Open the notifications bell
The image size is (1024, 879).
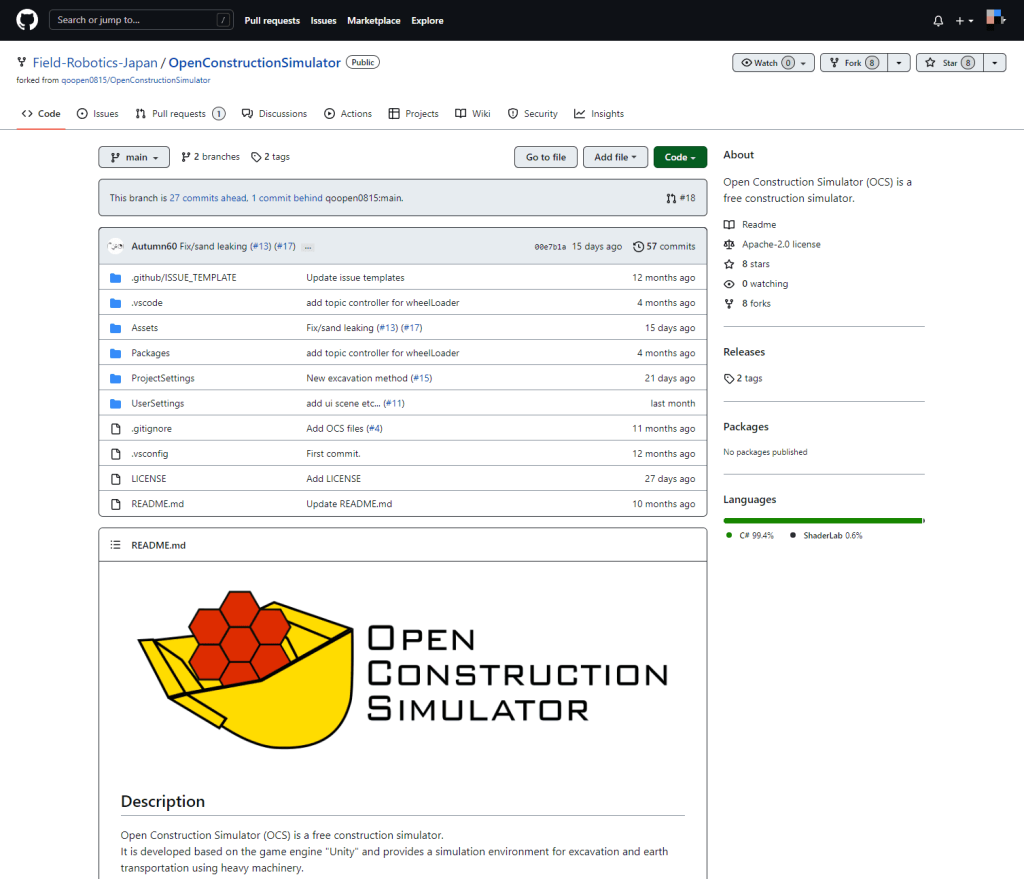[x=938, y=21]
